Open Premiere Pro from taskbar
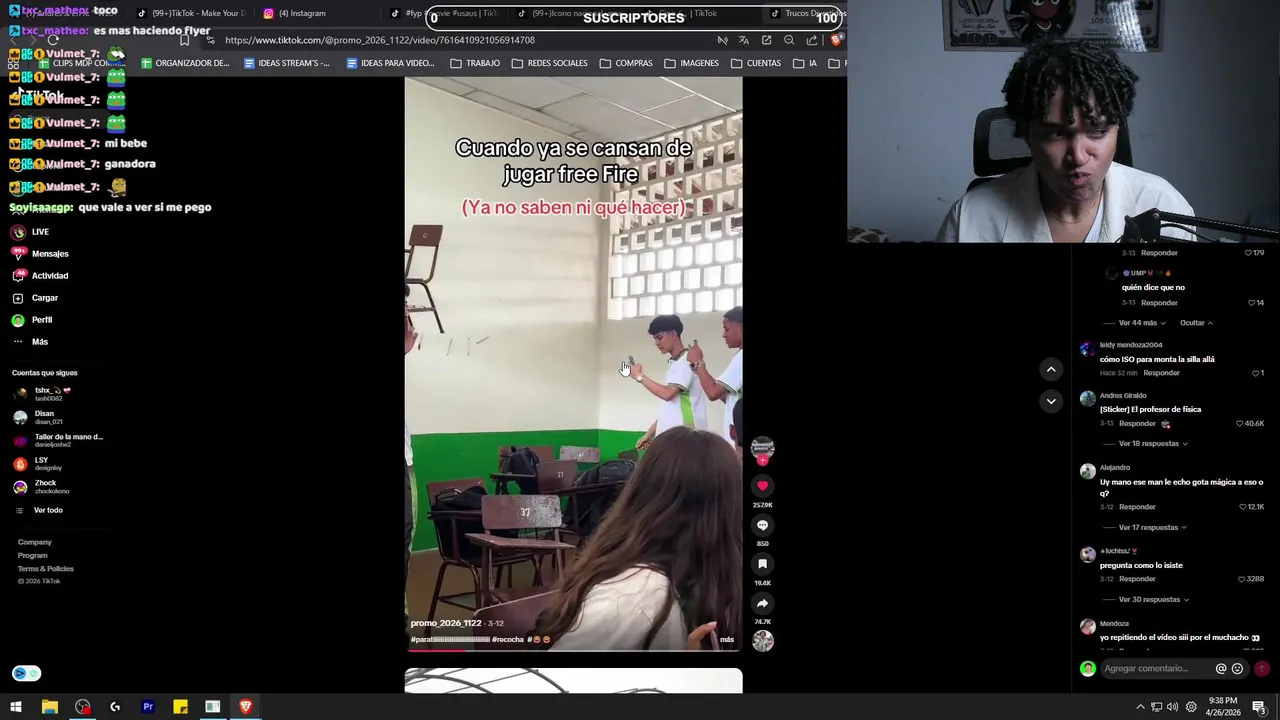Screen dimensions: 1280x720 (x=148, y=707)
